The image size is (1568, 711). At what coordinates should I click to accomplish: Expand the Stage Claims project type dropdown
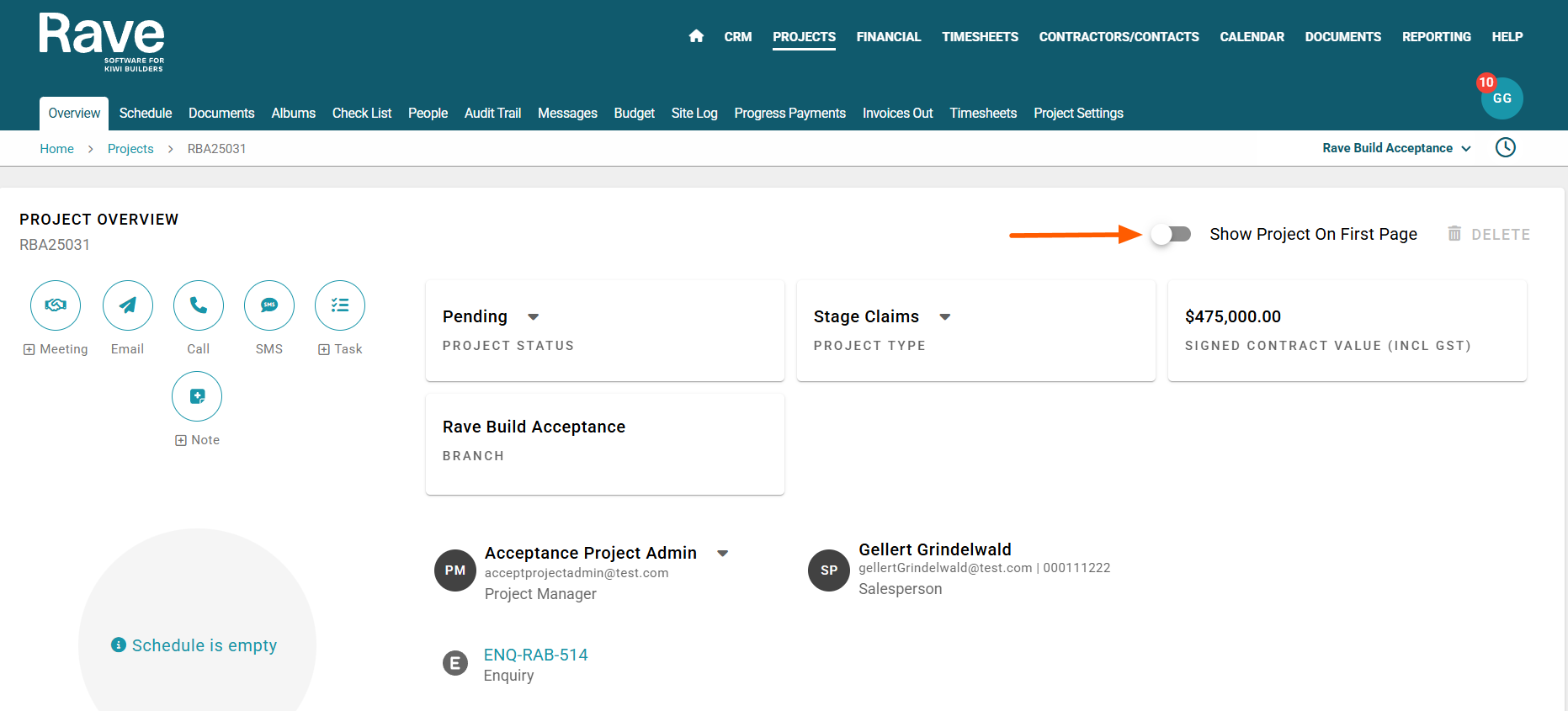[x=944, y=317]
